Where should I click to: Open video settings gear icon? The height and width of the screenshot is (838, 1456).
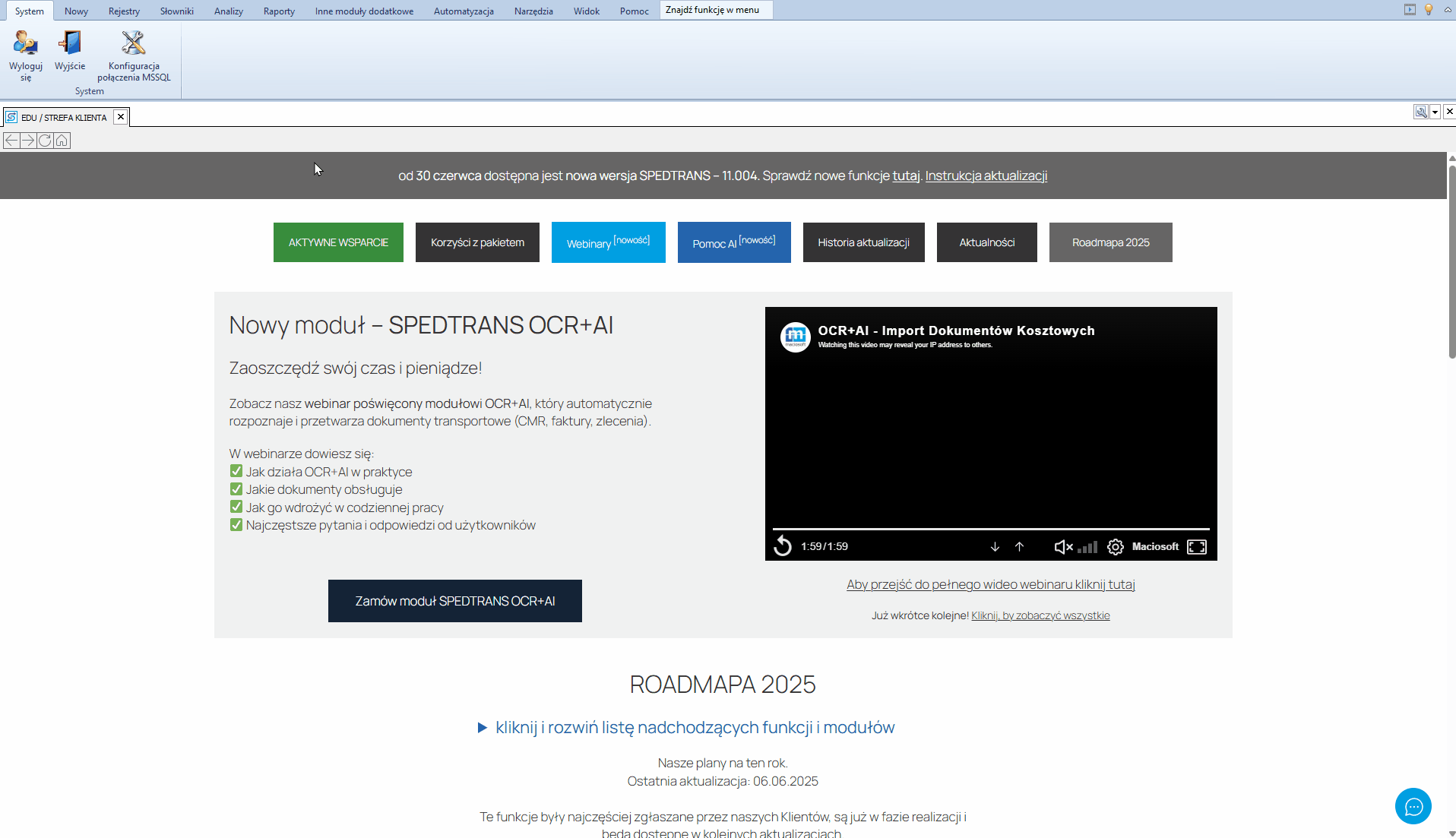[x=1115, y=547]
